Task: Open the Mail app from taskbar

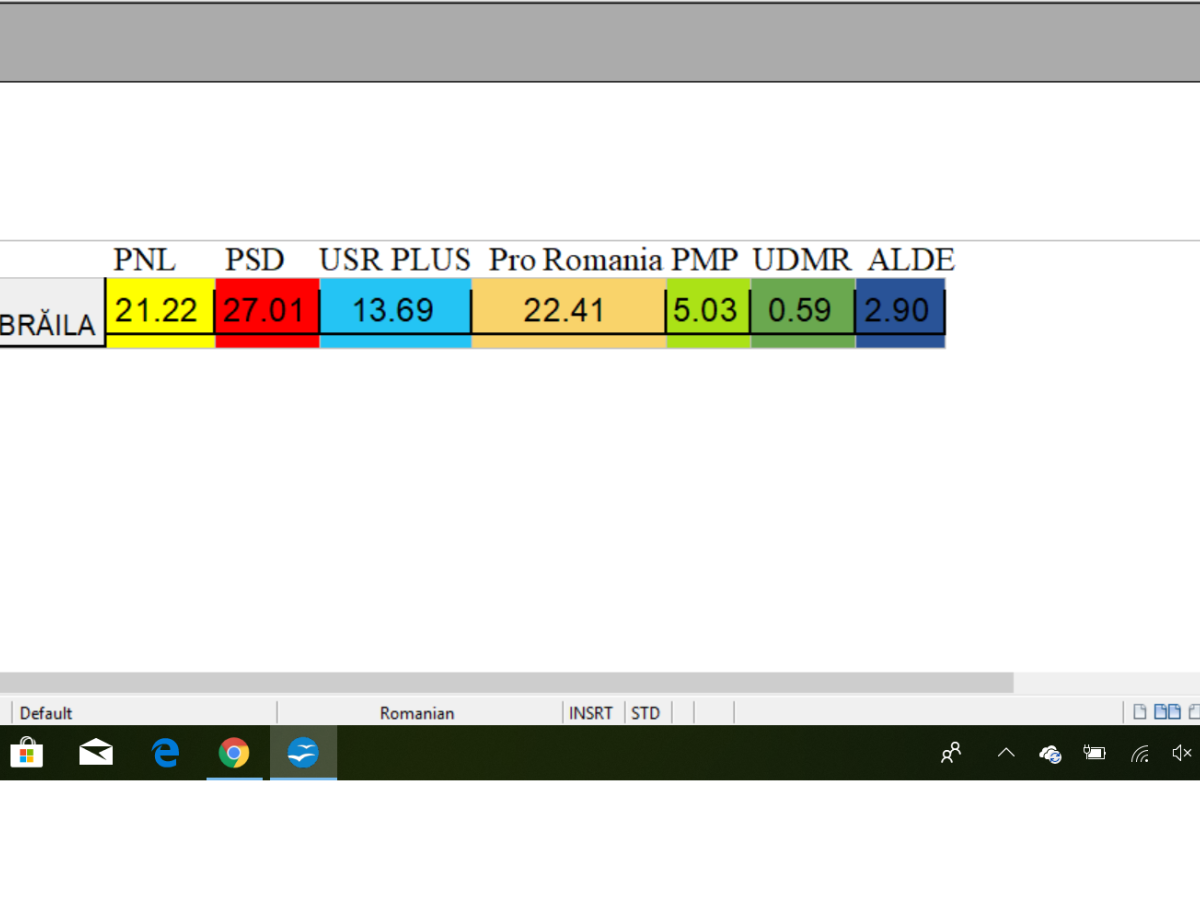Action: pos(96,753)
